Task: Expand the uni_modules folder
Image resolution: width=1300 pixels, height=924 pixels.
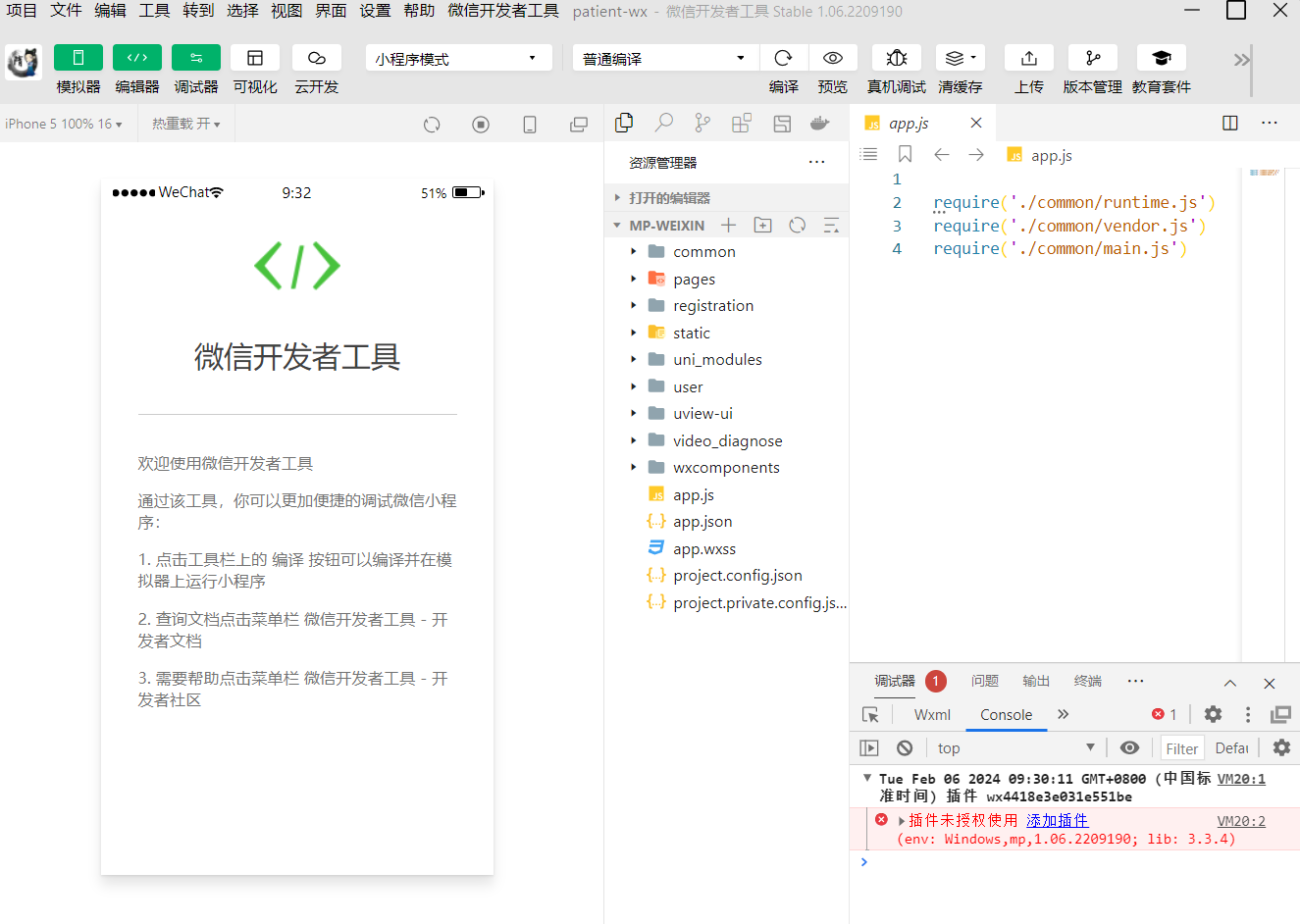Action: (726, 360)
